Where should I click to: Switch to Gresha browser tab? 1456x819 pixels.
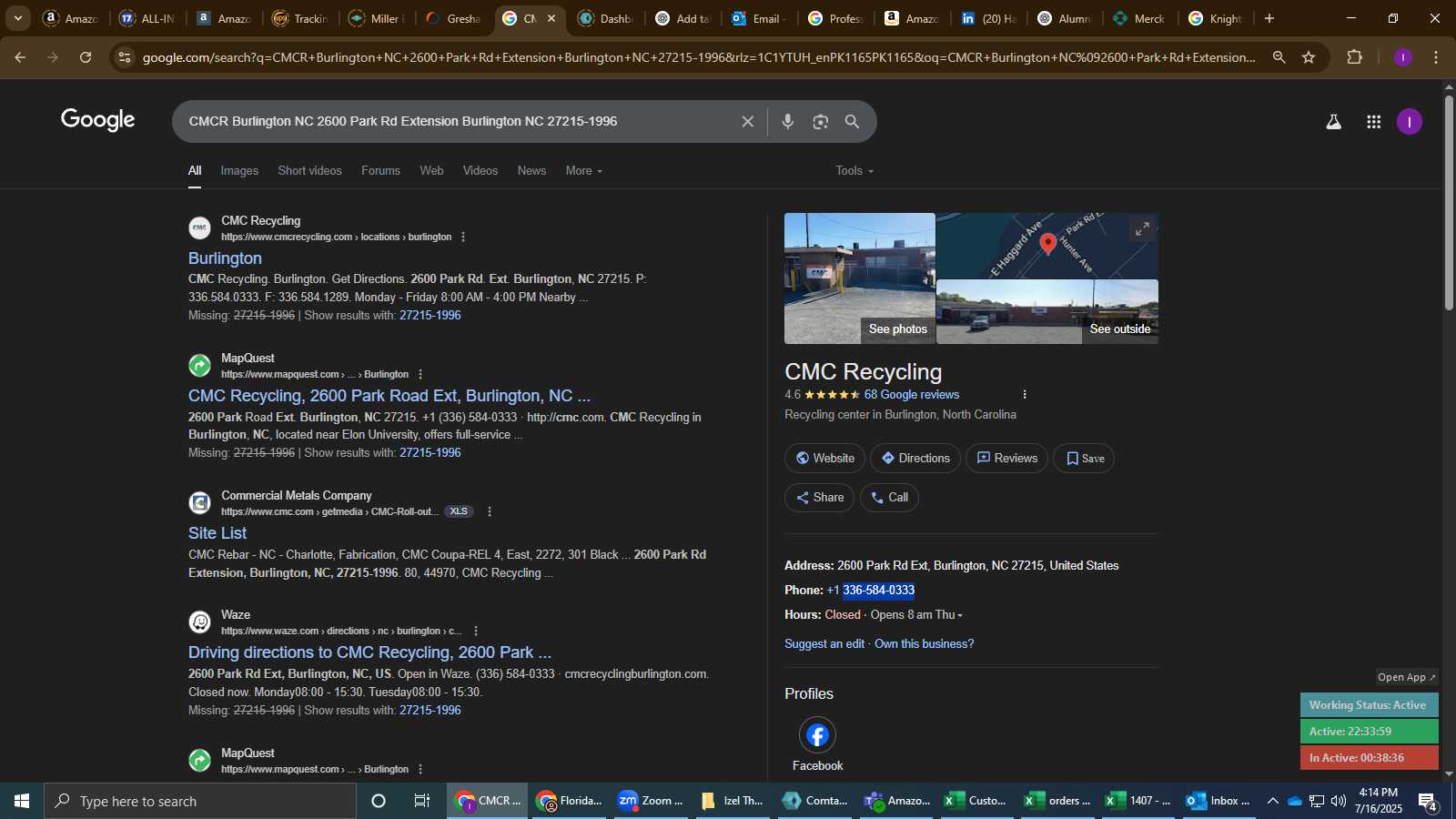click(454, 18)
